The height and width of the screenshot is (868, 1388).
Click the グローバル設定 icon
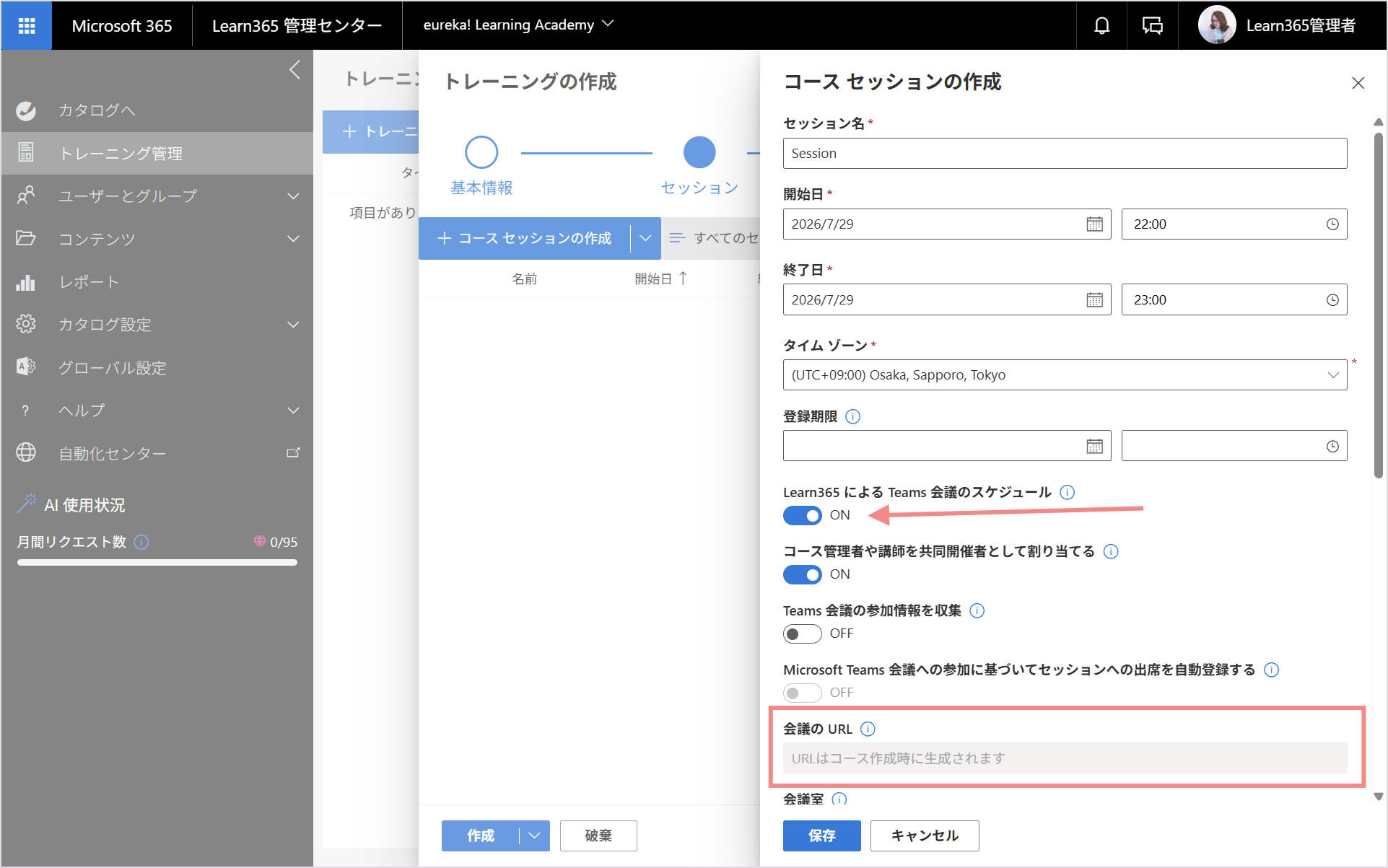point(26,367)
